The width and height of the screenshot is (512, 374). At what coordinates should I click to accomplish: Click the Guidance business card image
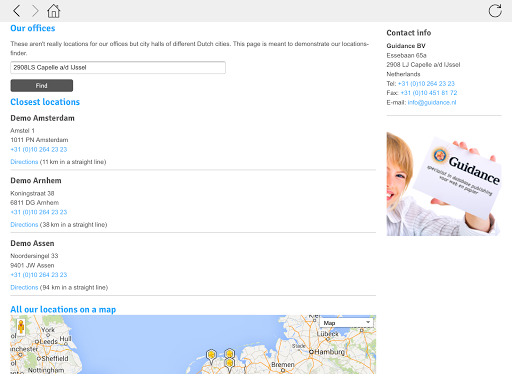point(444,184)
